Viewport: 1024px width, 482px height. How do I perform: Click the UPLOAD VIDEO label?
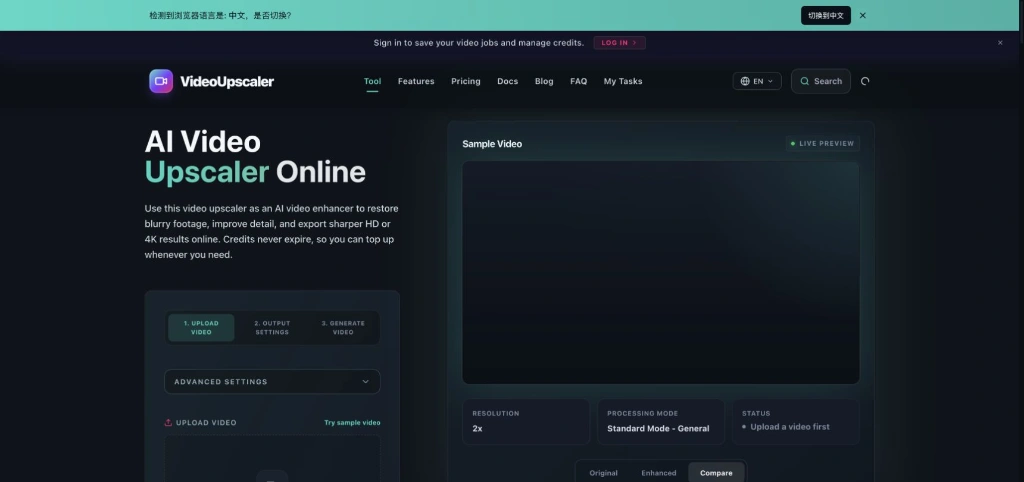coord(206,423)
